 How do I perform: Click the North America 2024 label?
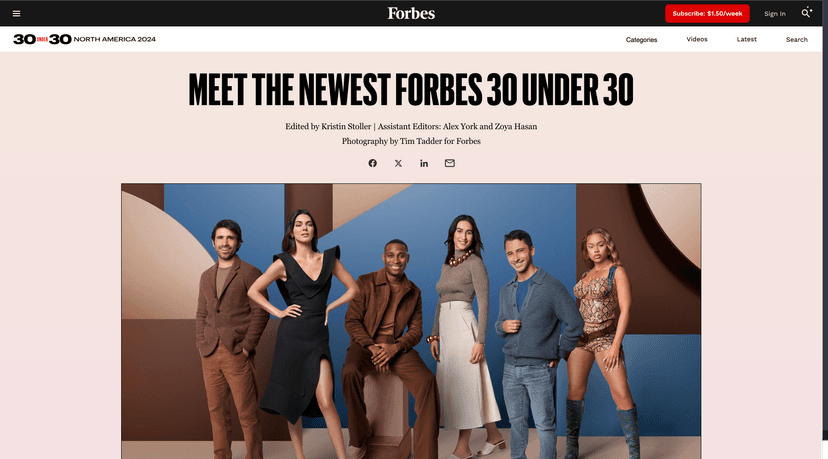[115, 39]
